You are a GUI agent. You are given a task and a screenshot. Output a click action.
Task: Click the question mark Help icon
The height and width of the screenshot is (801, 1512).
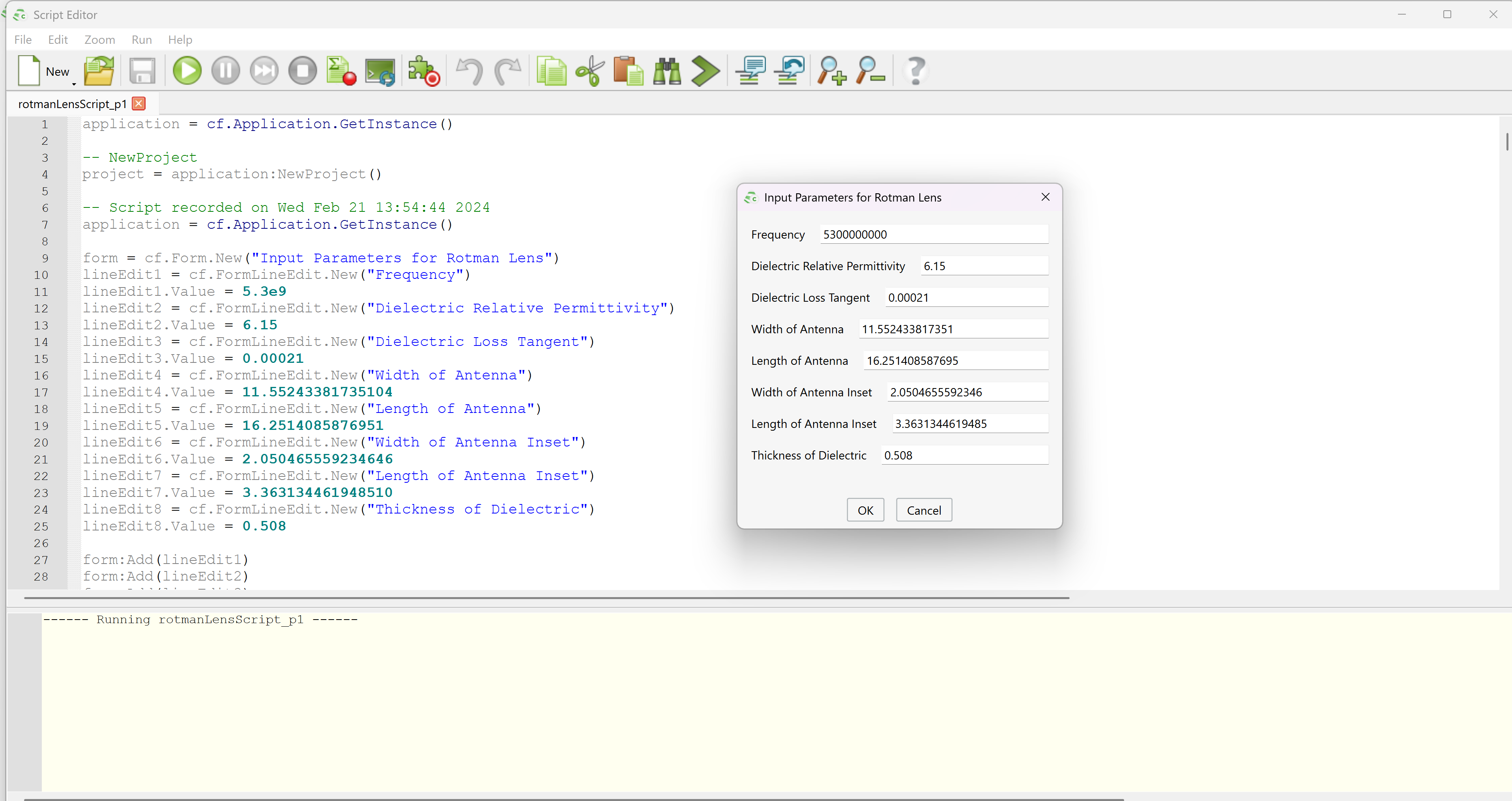(915, 71)
